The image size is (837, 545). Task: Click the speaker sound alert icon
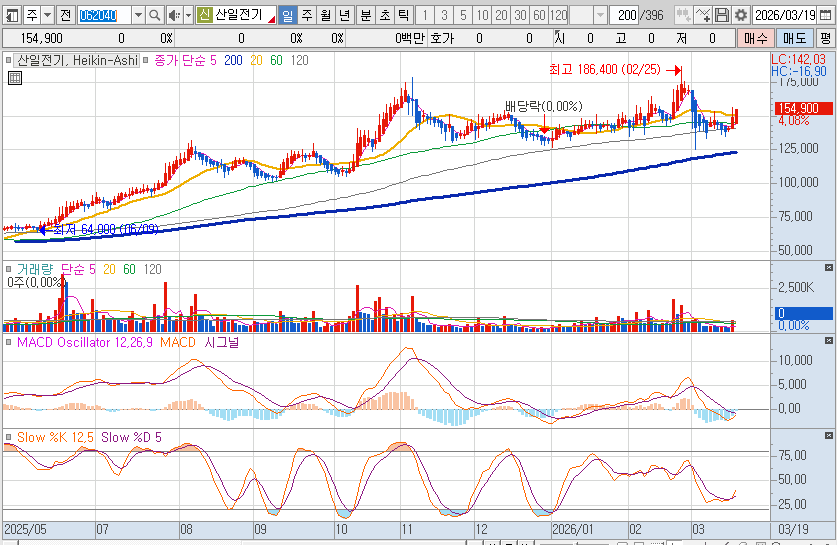pyautogui.click(x=173, y=15)
